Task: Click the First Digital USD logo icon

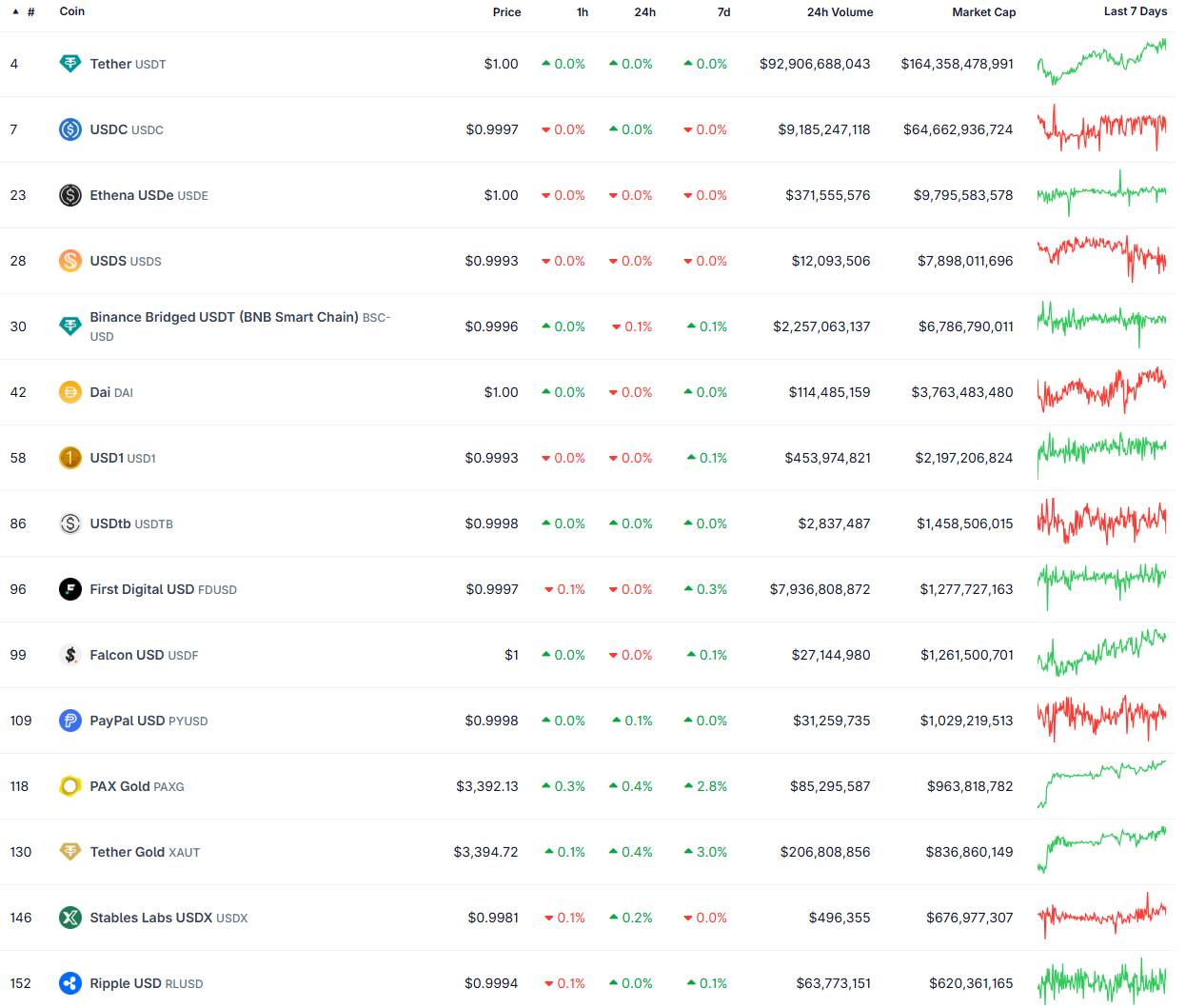Action: [x=70, y=589]
